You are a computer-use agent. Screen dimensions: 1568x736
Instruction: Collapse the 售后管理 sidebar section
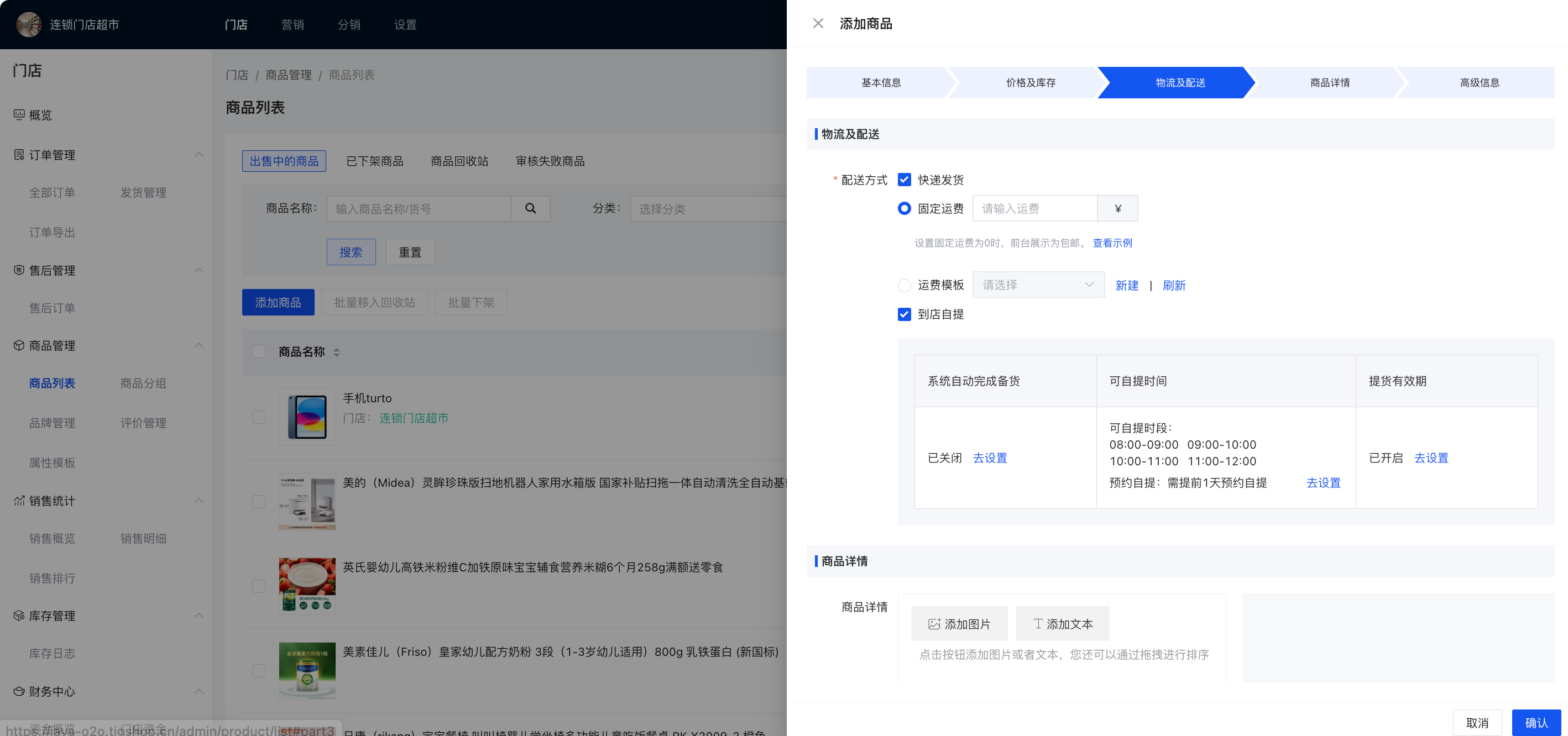point(199,270)
